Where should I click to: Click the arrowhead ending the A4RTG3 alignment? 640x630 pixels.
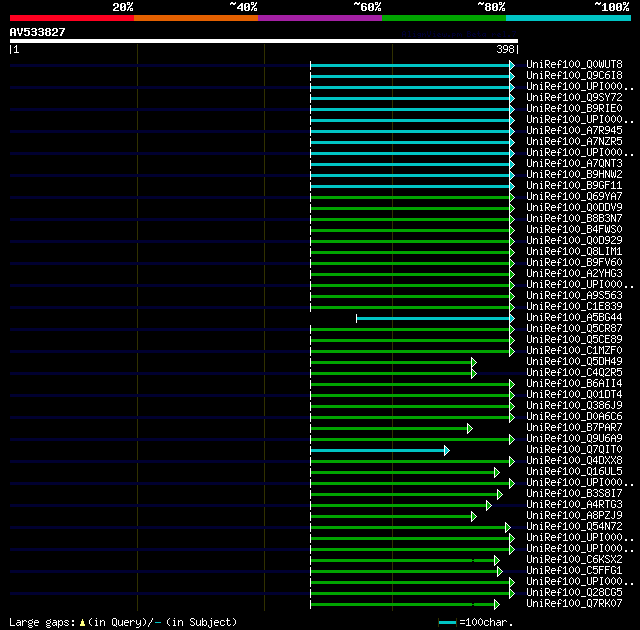coord(489,506)
